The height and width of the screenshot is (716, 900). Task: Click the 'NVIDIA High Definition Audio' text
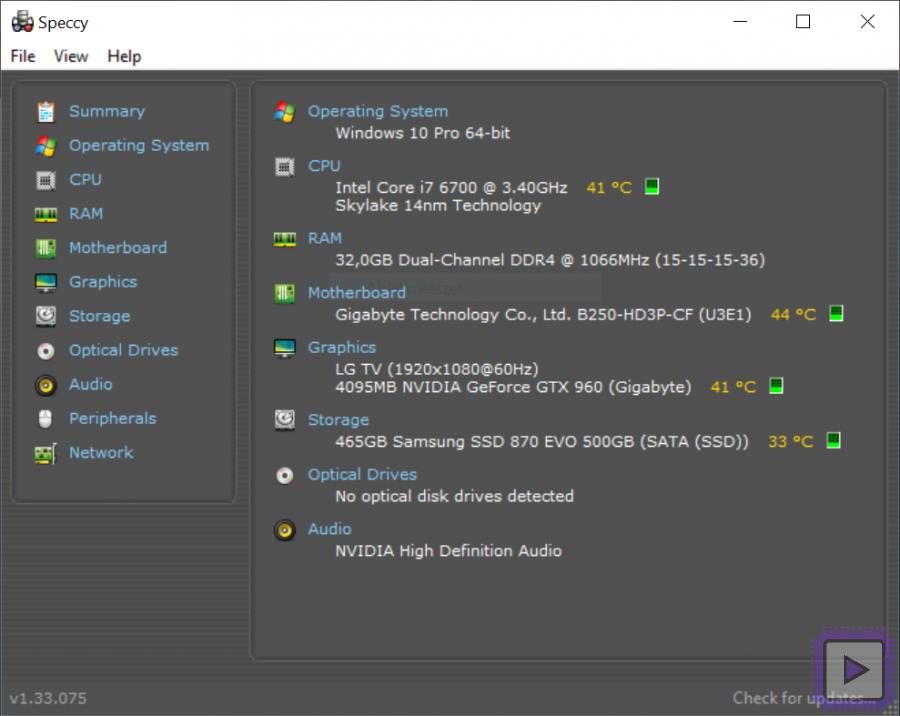click(x=448, y=551)
